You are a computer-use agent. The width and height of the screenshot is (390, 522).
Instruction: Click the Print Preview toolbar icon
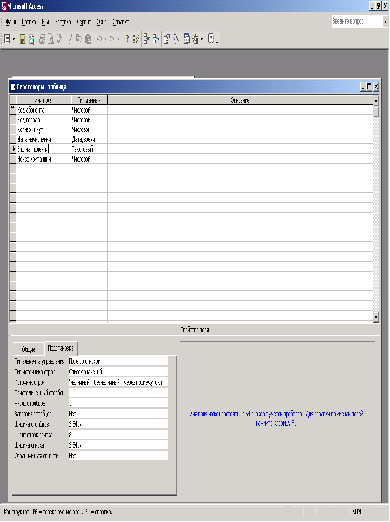tap(51, 39)
